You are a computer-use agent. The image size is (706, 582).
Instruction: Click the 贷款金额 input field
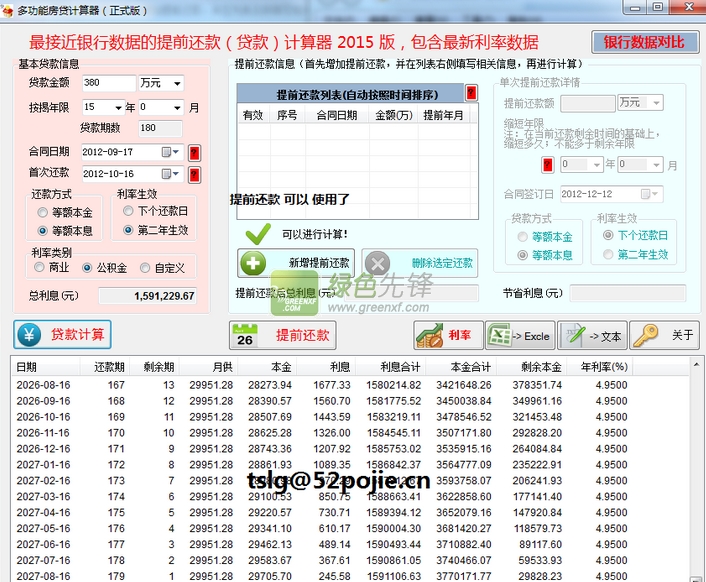point(109,83)
